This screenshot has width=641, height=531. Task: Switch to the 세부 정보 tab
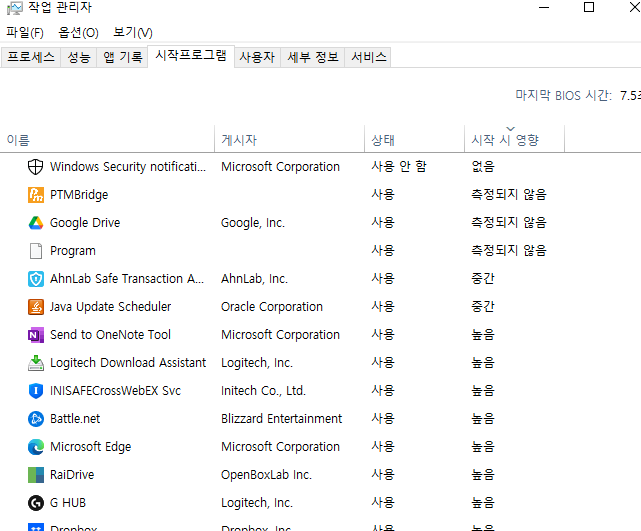(x=313, y=57)
